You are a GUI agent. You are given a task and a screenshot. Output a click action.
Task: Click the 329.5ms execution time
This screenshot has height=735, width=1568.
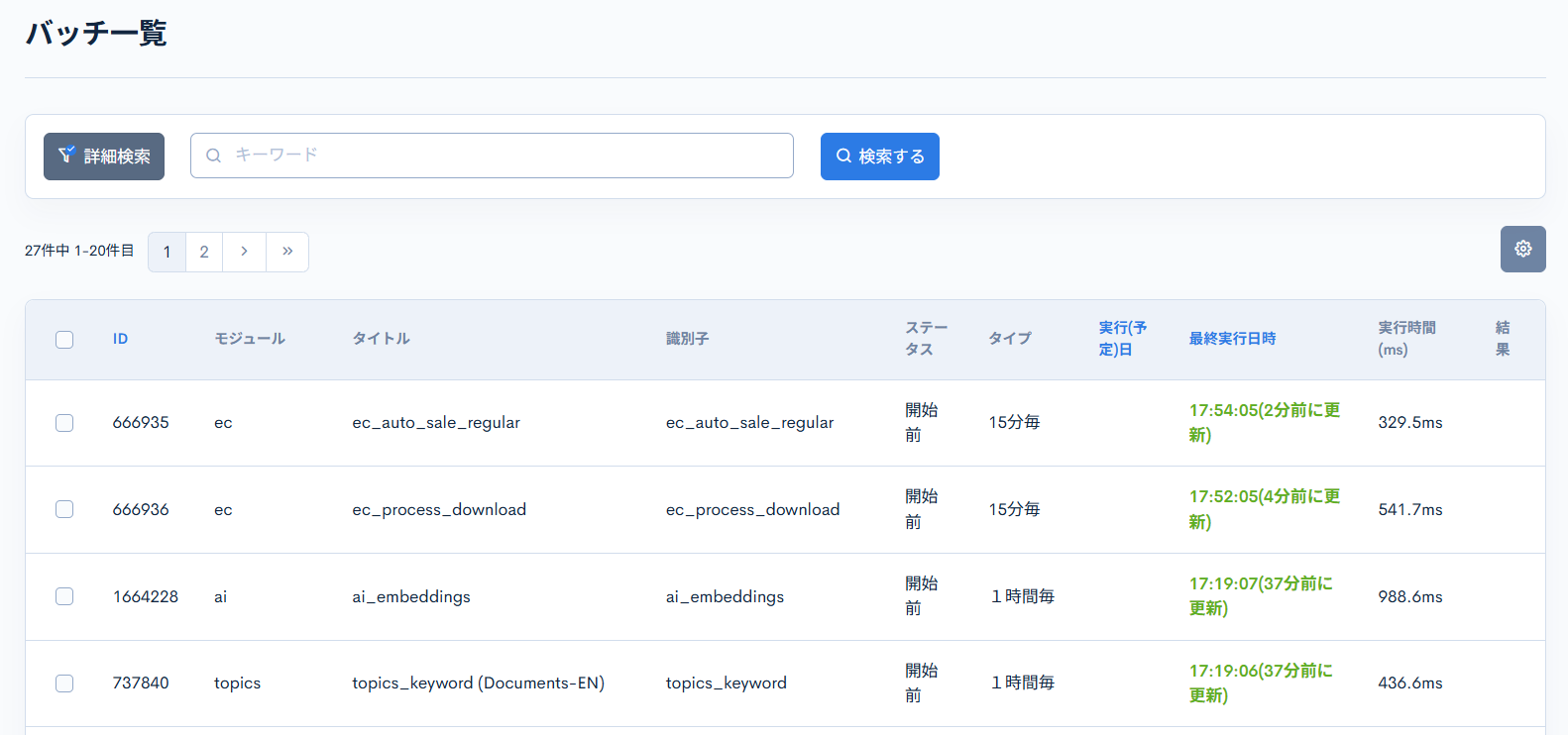[x=1410, y=423]
